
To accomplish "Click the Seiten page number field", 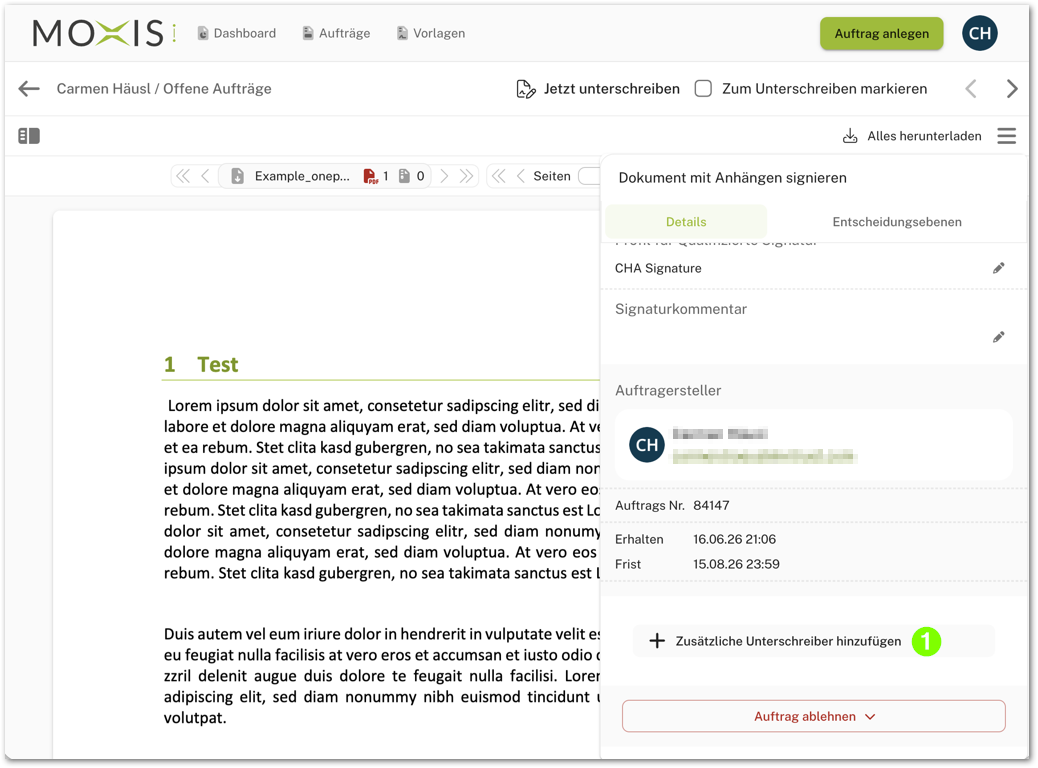I will click(589, 176).
